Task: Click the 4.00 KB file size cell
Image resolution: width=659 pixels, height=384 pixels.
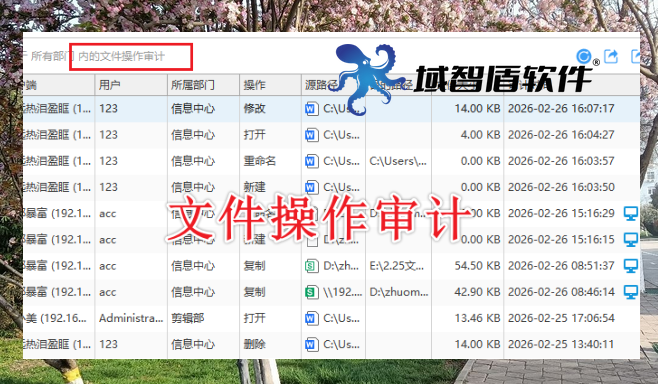Action: coord(480,135)
